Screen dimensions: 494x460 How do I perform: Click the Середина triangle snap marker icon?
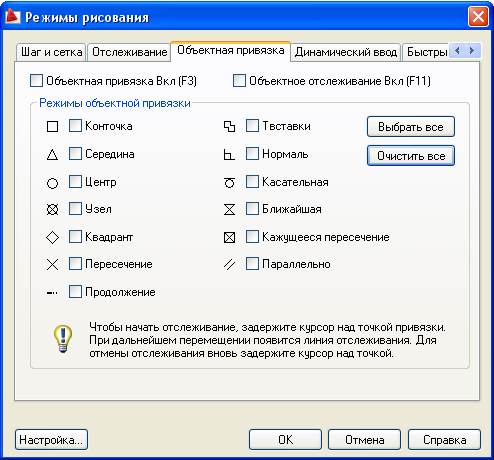(x=52, y=155)
